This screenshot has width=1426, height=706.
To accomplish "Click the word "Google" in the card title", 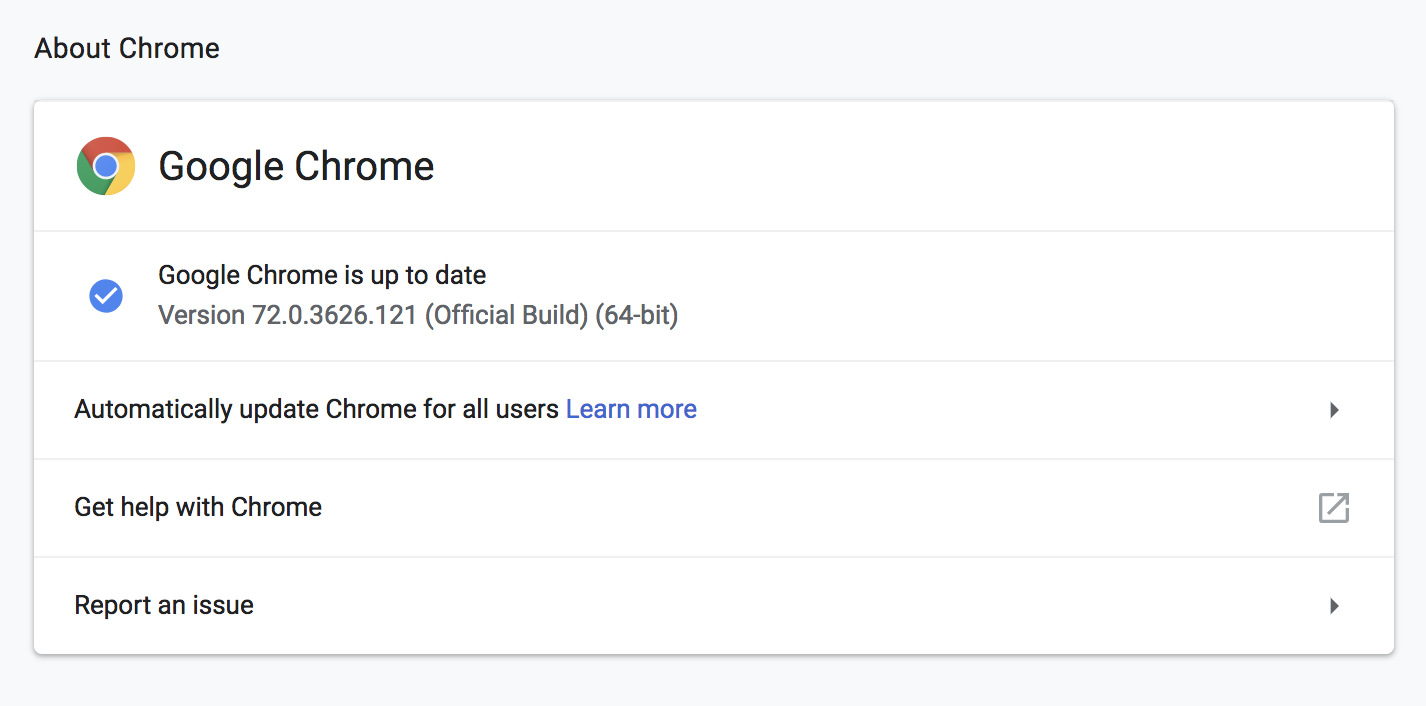I will pyautogui.click(x=220, y=166).
